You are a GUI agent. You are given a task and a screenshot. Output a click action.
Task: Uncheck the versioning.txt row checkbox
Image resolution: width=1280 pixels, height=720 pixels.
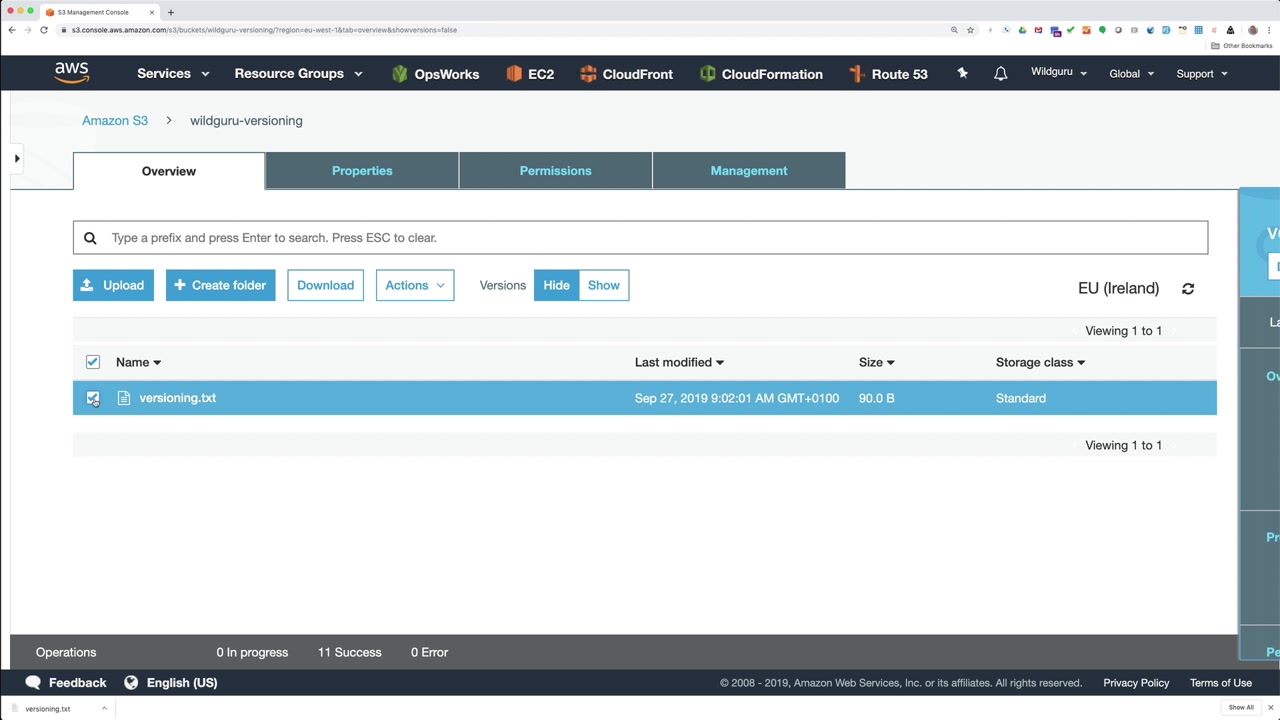coord(93,398)
